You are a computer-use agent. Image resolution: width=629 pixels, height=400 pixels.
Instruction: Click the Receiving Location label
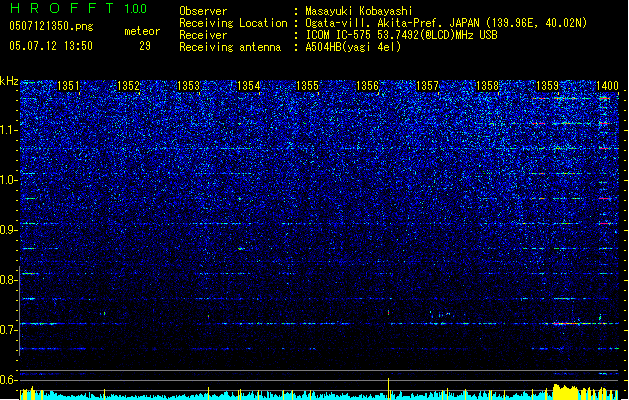233,23
